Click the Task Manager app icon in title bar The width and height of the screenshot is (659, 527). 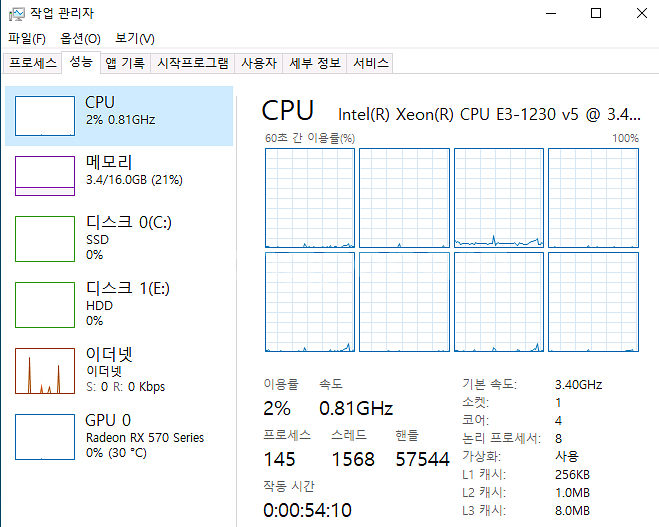coord(14,14)
